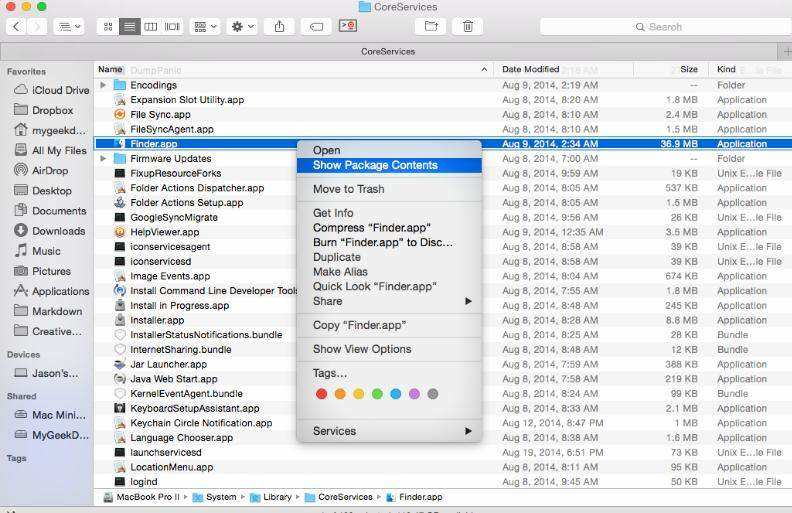Click the New Folder toolbar icon
Image resolution: width=792 pixels, height=513 pixels.
click(431, 27)
